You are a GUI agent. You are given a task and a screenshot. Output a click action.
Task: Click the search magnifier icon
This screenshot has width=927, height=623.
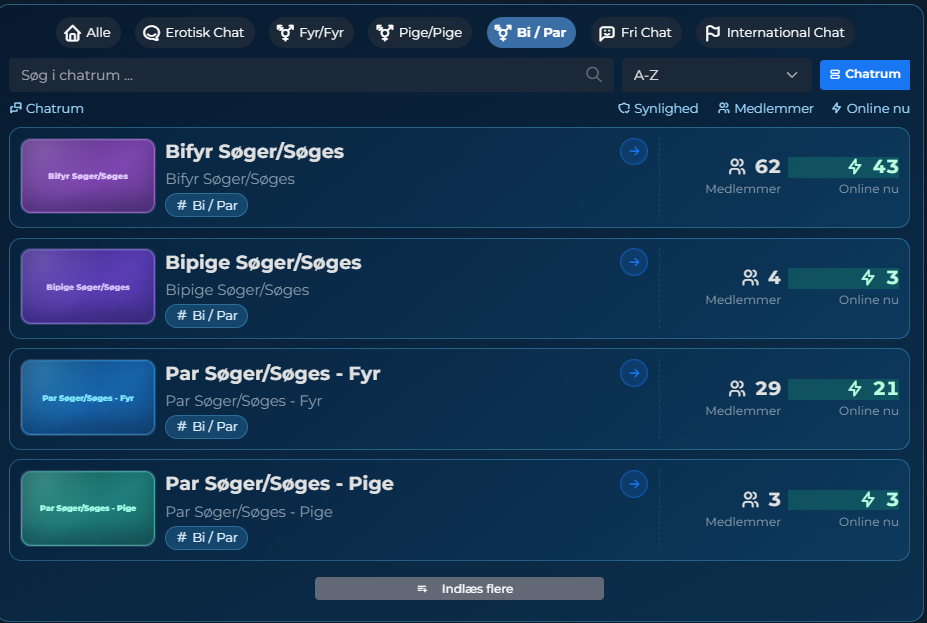click(593, 74)
